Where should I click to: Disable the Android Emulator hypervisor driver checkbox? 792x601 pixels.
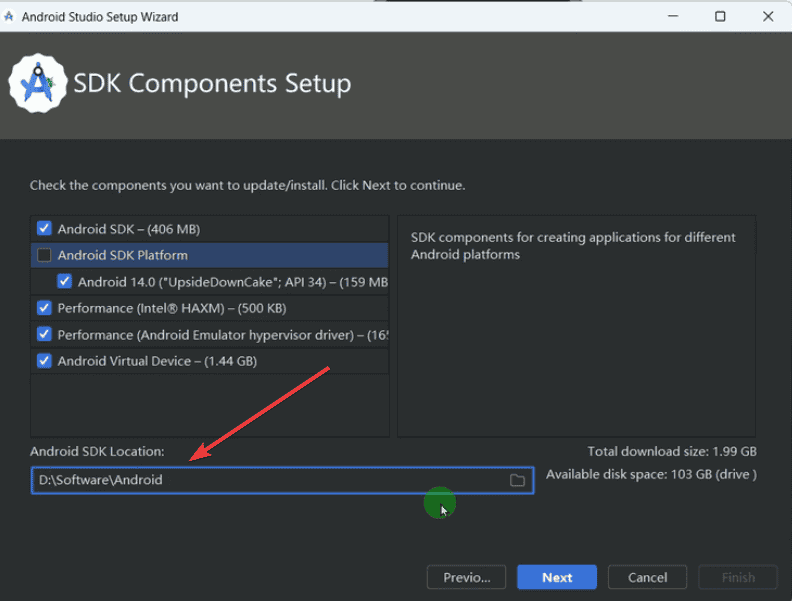44,334
